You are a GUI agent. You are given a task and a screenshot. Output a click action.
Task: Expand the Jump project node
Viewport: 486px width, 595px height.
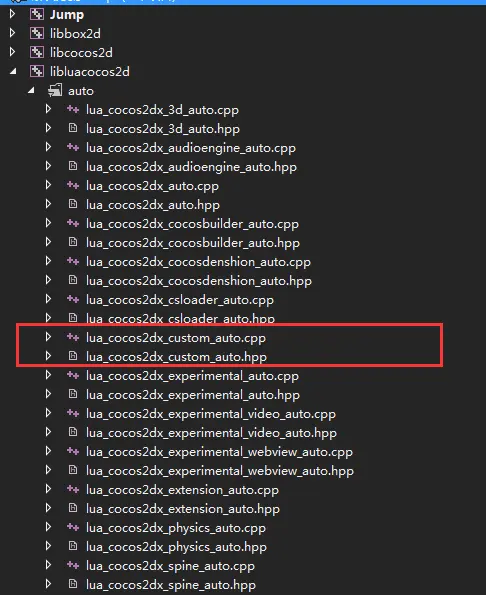point(12,14)
